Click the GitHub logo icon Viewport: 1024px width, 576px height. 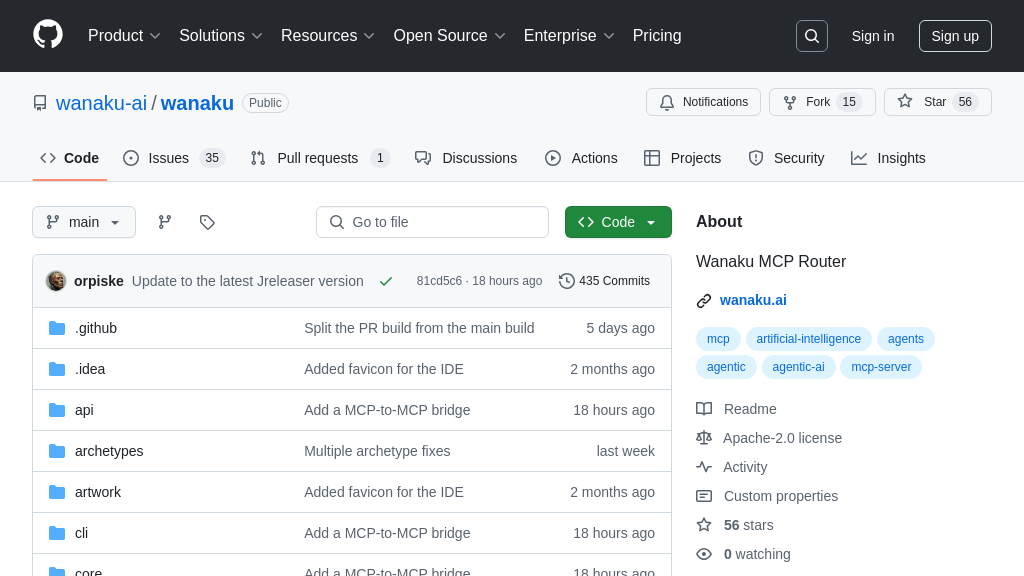[48, 35]
